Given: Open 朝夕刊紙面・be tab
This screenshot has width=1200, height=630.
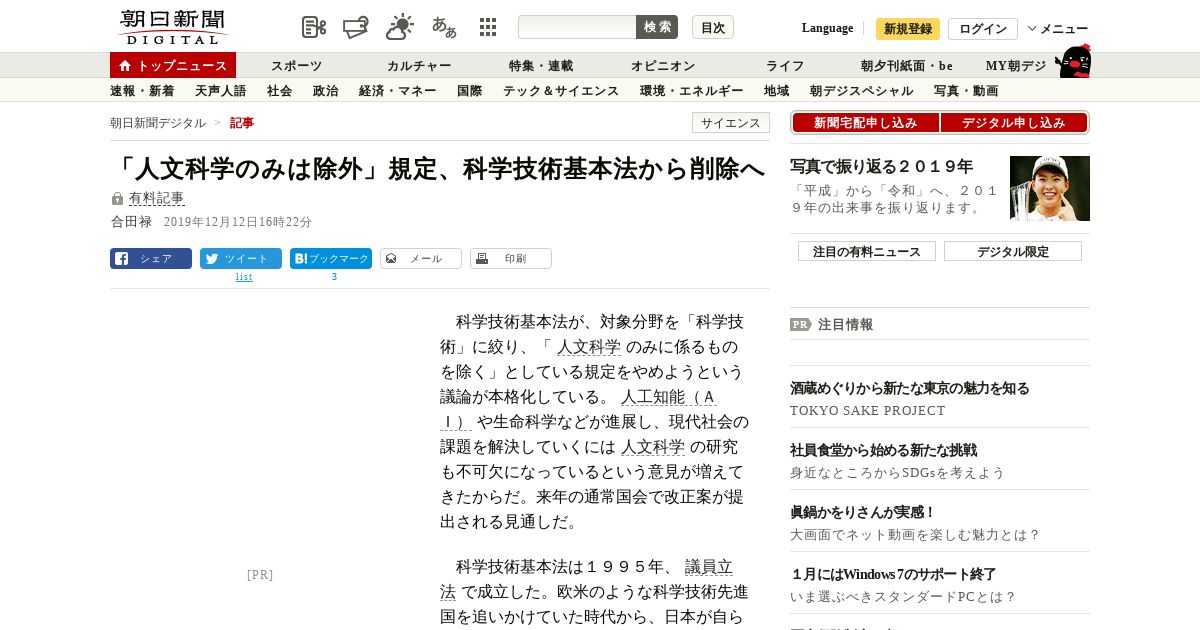Looking at the screenshot, I should click(x=907, y=66).
